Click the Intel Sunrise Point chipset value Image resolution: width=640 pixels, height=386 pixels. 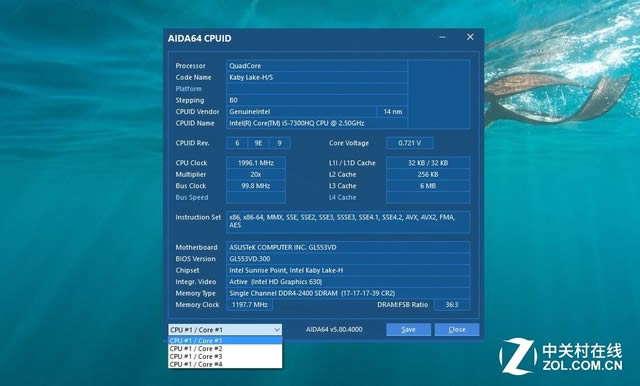(348, 270)
